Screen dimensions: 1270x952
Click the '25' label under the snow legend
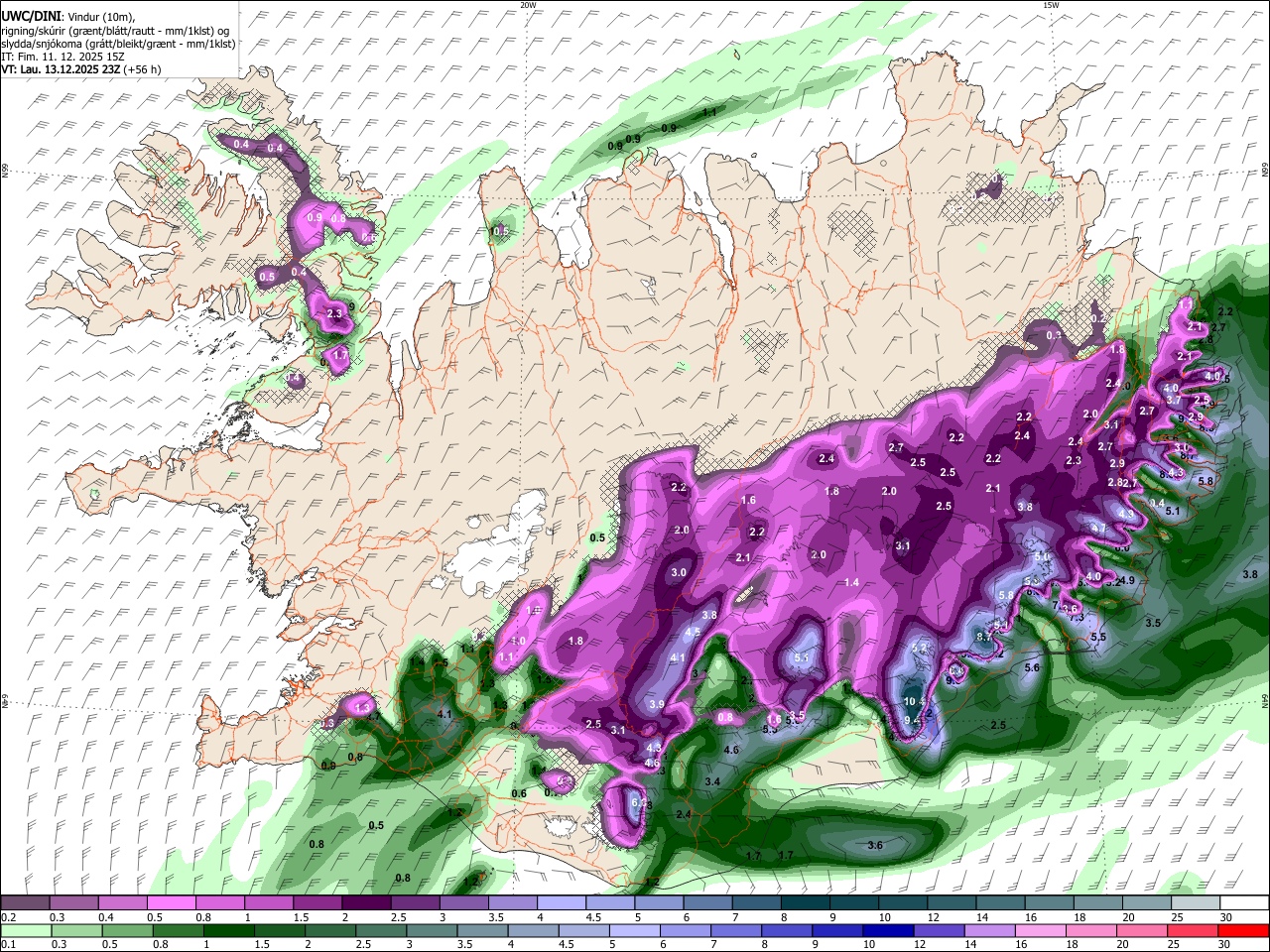click(x=1178, y=917)
